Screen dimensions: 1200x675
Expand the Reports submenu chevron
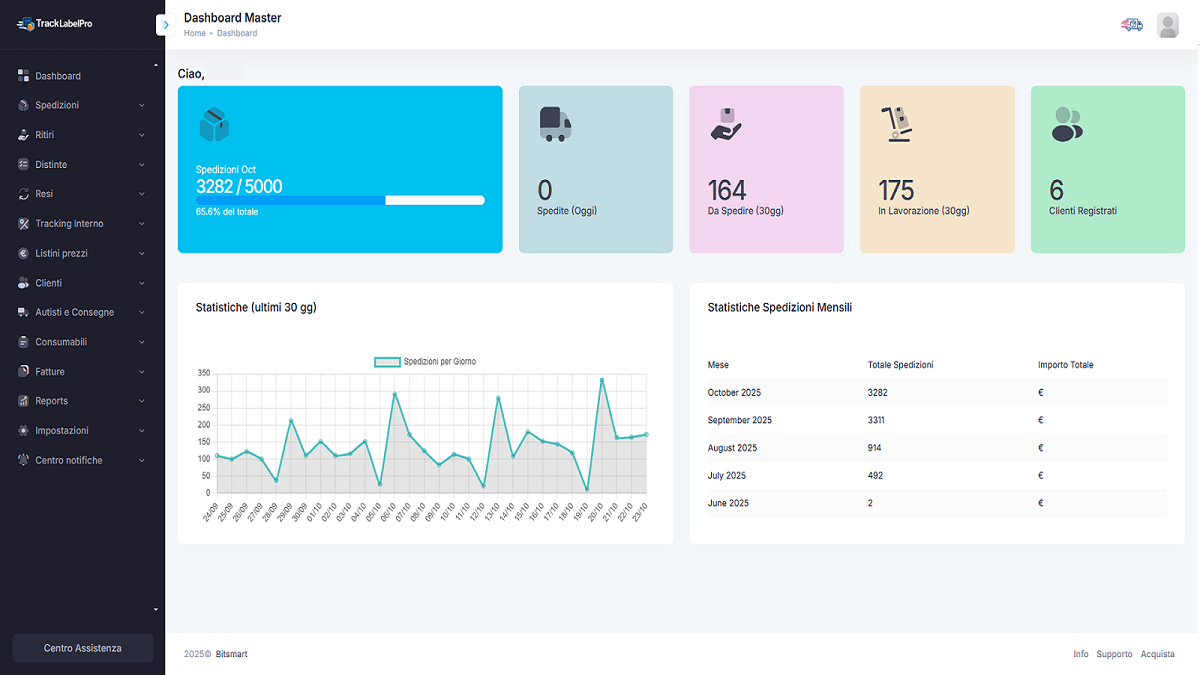click(x=142, y=401)
